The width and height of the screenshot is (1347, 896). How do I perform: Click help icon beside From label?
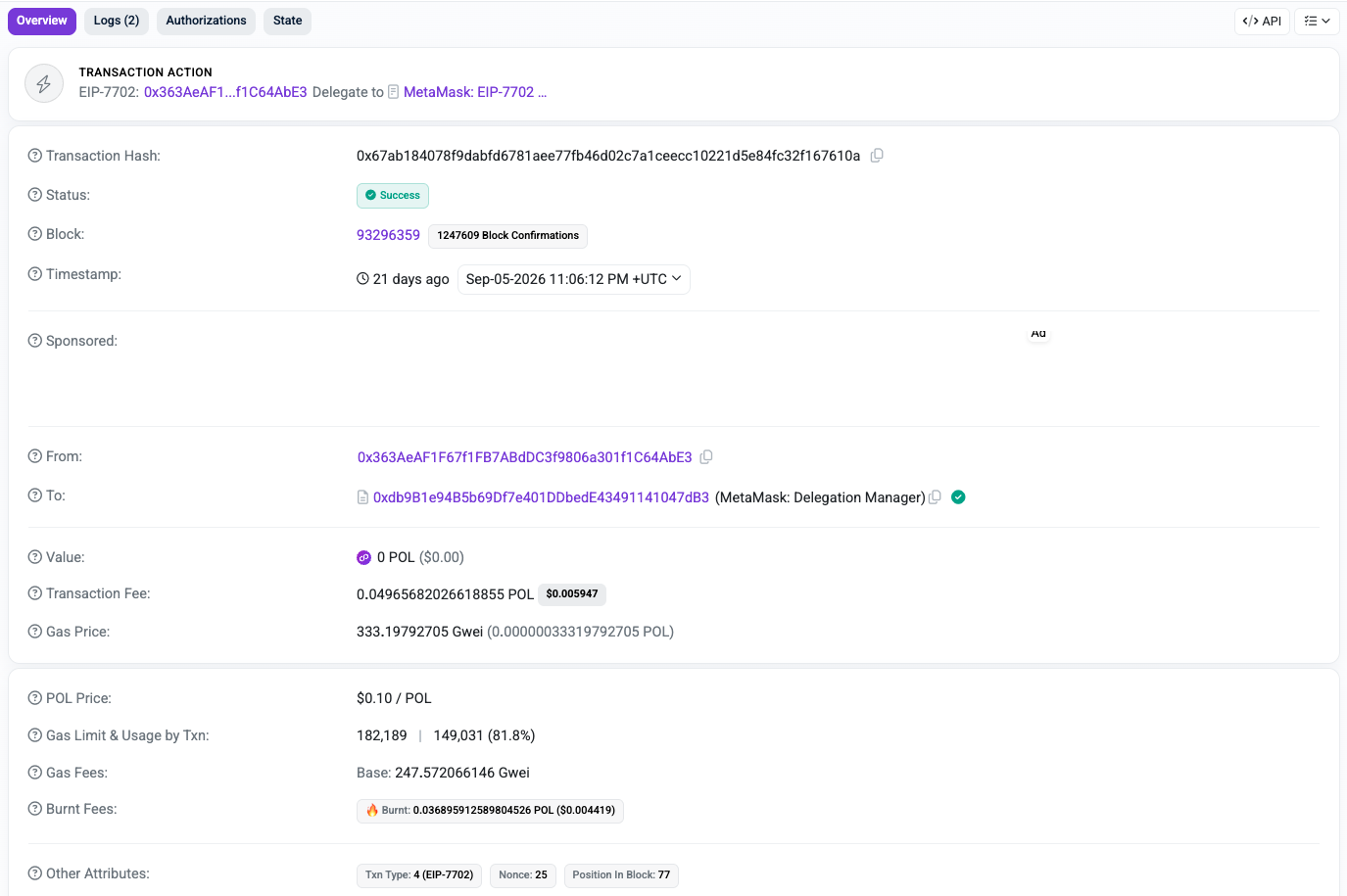click(x=35, y=456)
